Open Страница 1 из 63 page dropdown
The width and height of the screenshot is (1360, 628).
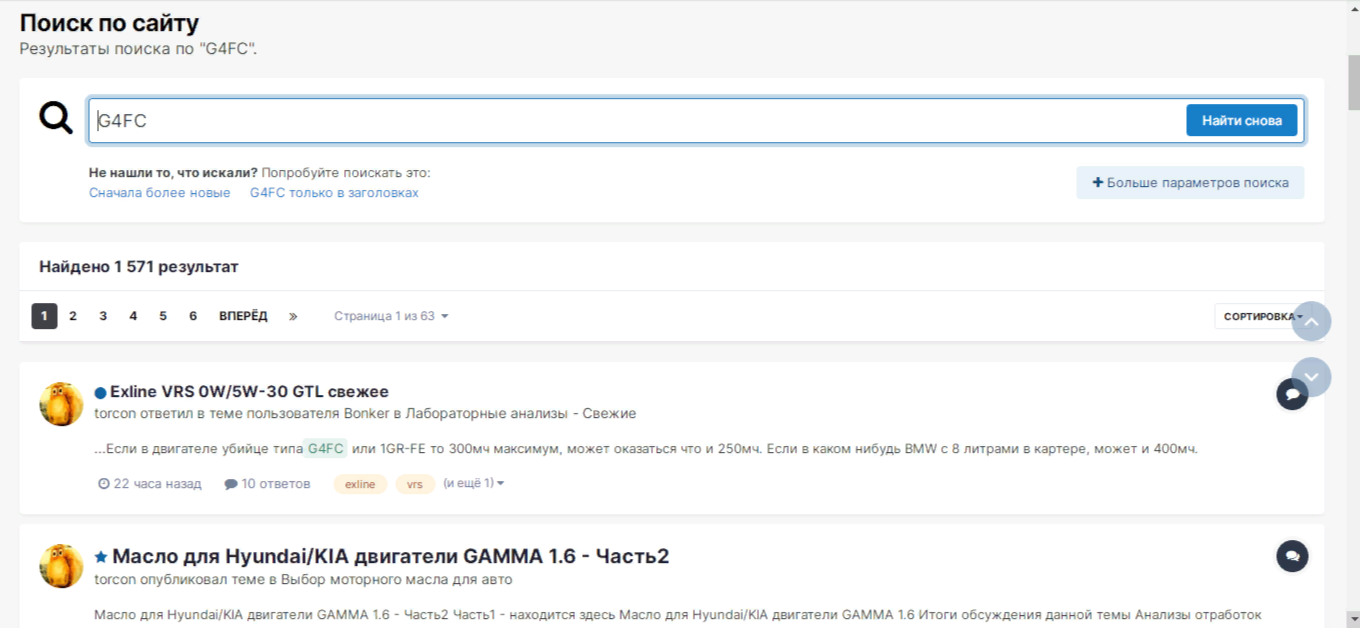391,316
